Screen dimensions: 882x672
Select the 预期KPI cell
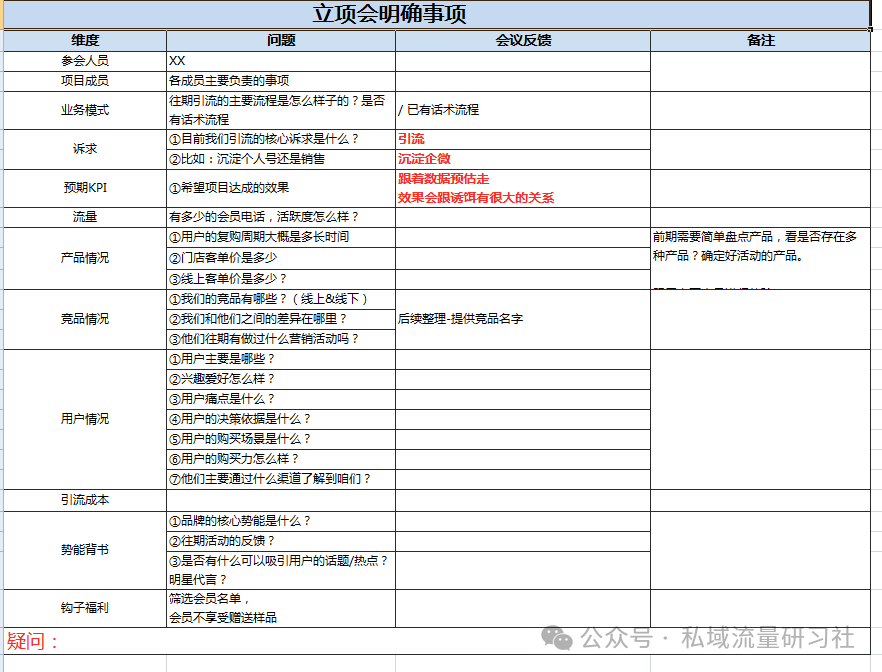tap(85, 188)
